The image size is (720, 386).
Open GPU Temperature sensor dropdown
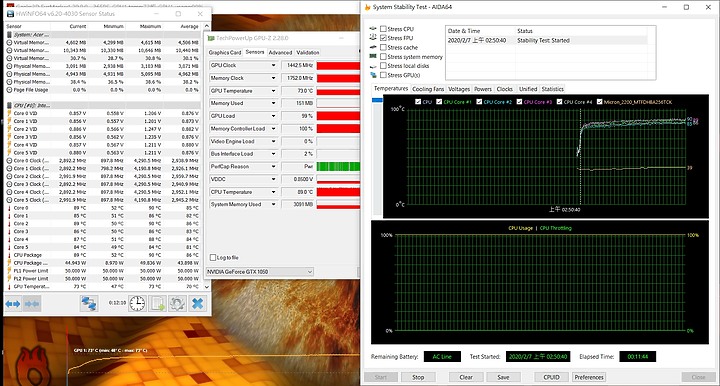coord(273,91)
